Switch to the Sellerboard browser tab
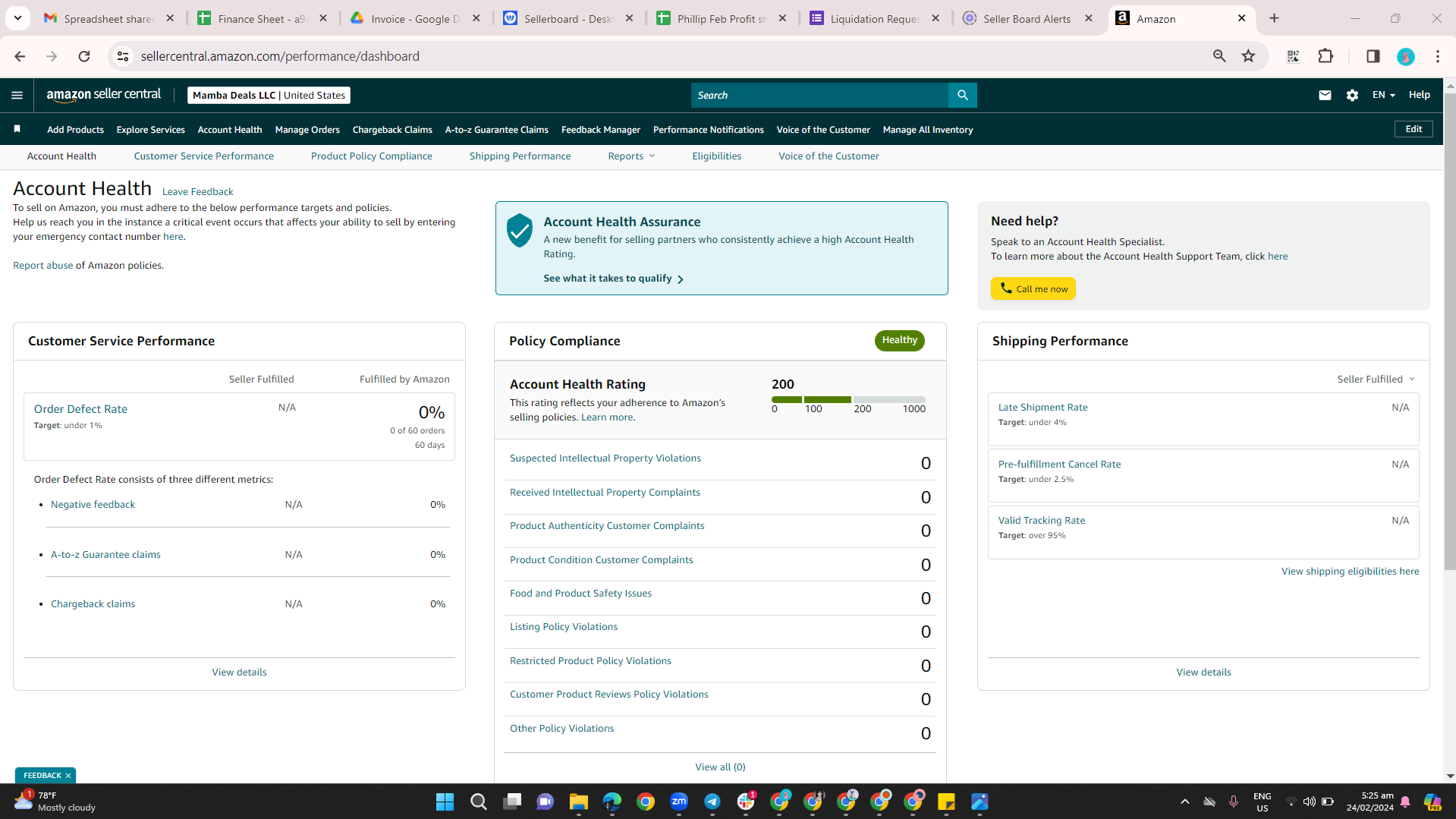This screenshot has height=819, width=1456. coord(569,18)
